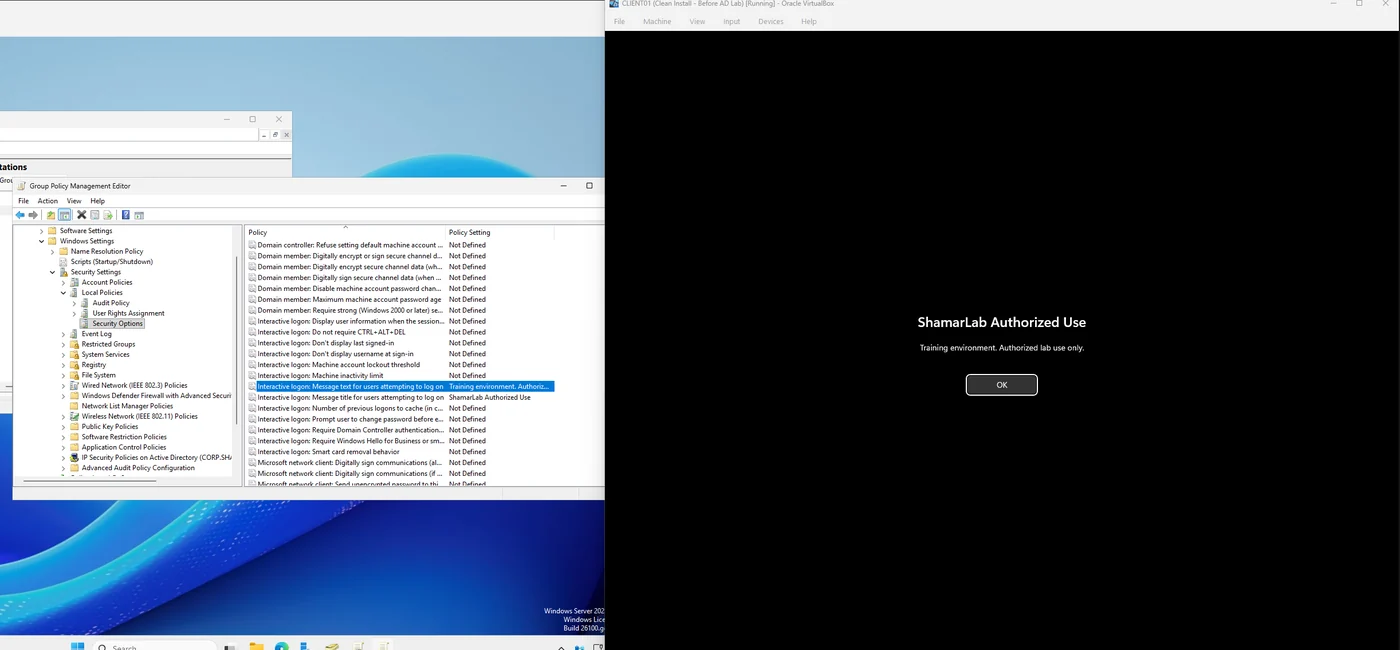Click the Back arrow in Group Policy editor toolbar
The image size is (1400, 650).
[x=20, y=215]
